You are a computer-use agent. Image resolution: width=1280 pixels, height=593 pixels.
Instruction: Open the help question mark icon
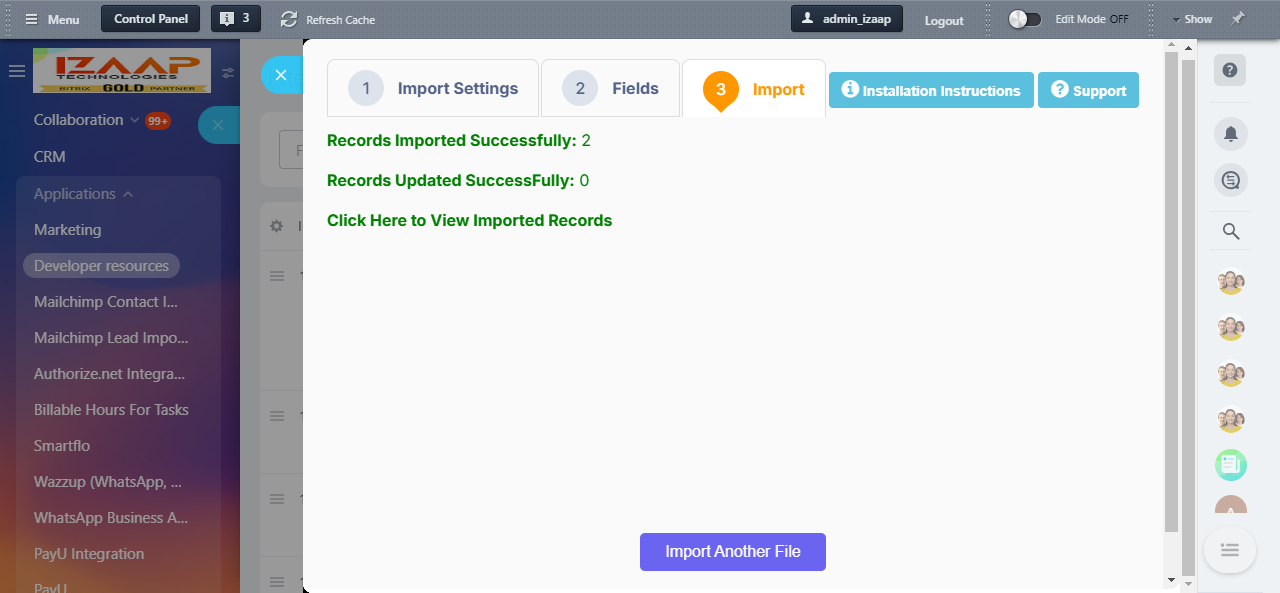click(x=1230, y=70)
